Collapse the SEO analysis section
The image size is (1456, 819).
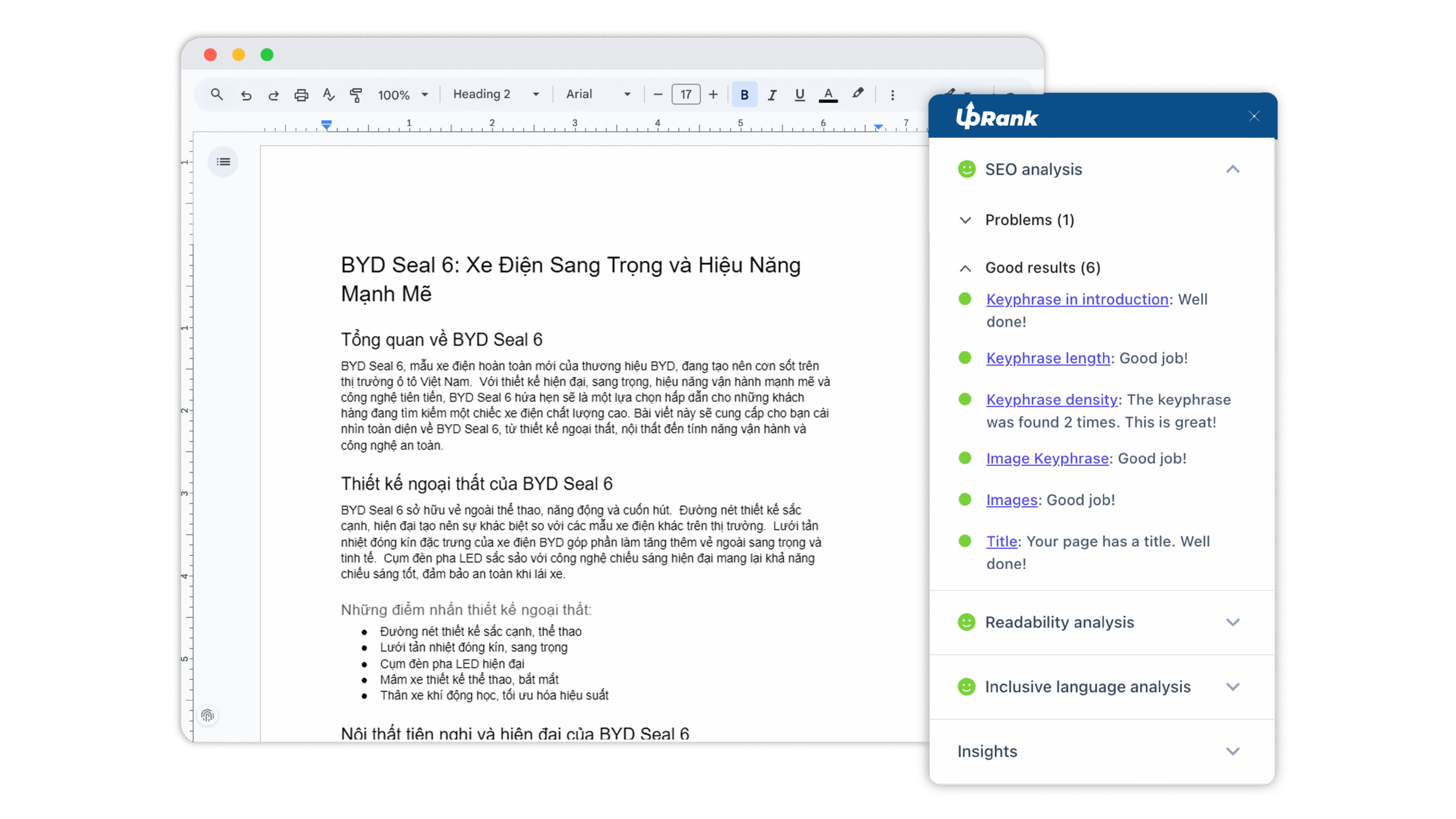(1232, 169)
